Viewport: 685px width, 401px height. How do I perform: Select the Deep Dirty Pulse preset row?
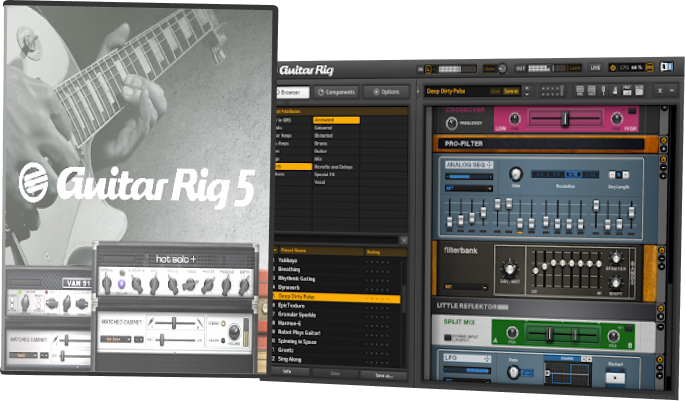[336, 297]
